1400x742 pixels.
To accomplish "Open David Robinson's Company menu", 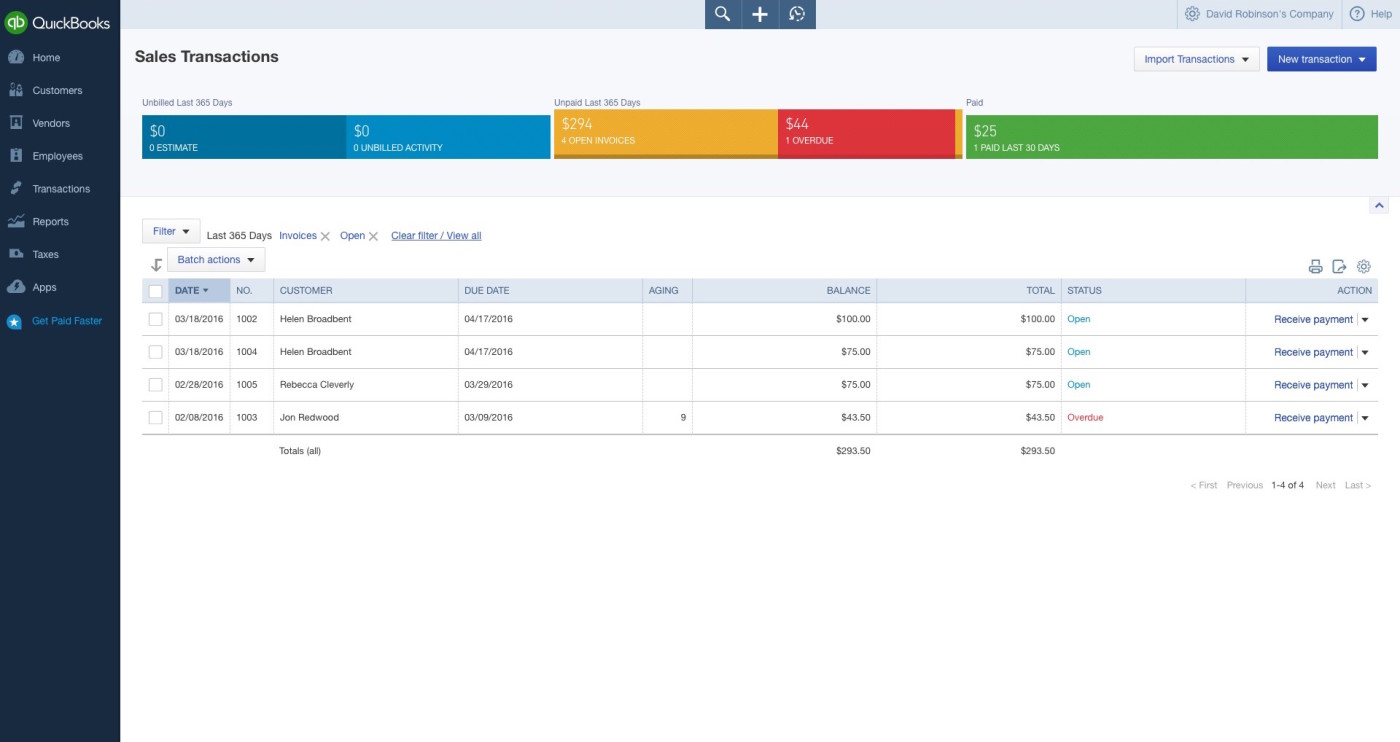I will pos(1269,14).
